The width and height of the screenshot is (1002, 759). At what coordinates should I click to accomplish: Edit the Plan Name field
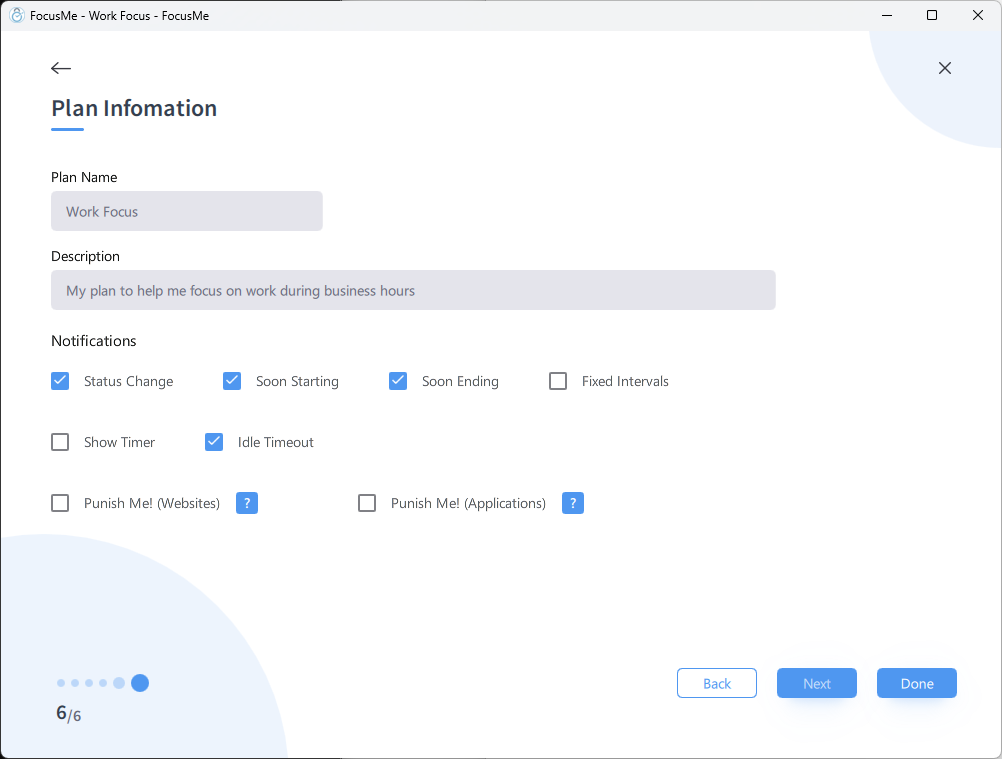tap(187, 211)
